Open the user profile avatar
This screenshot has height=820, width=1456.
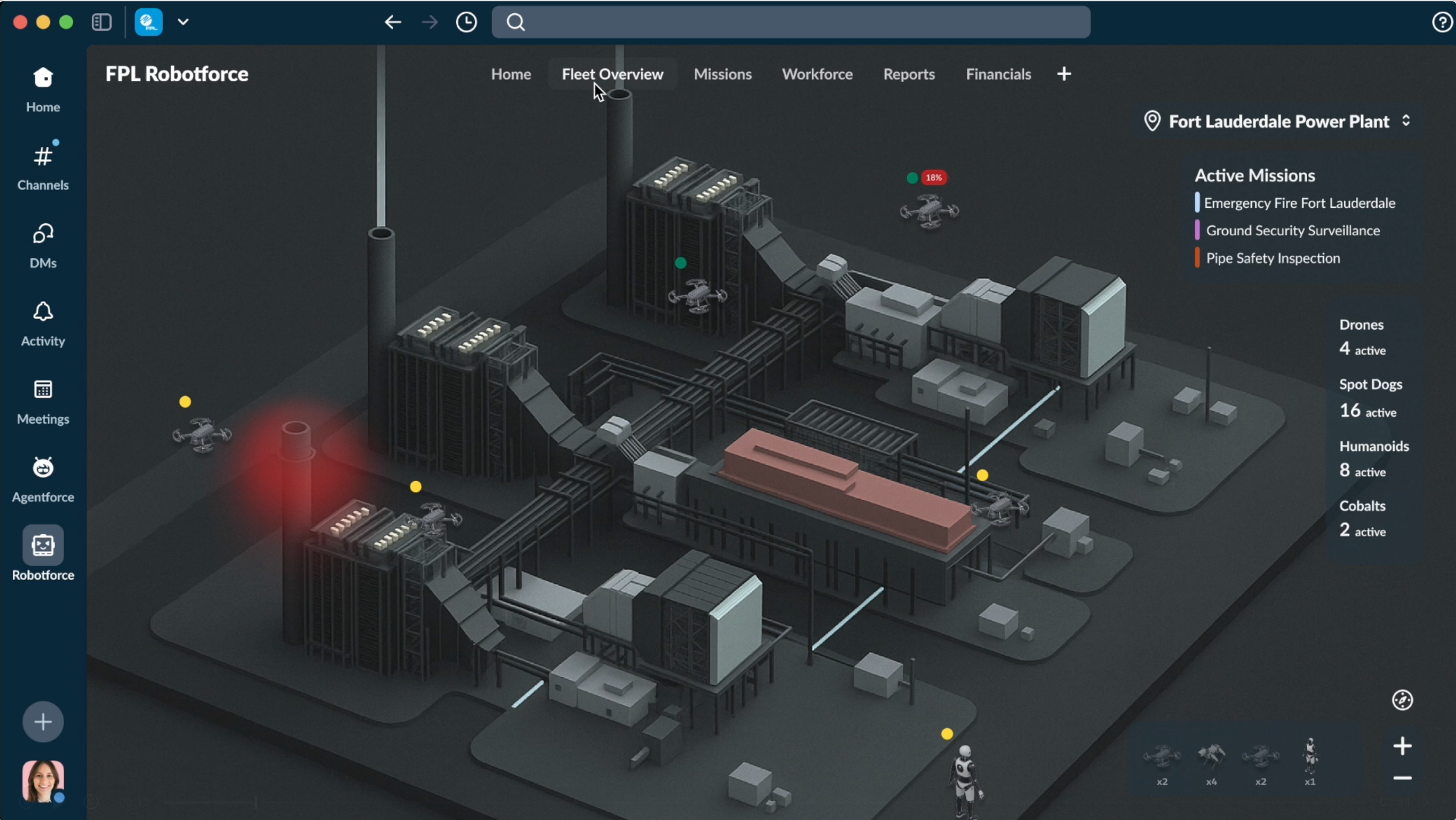coord(43,782)
